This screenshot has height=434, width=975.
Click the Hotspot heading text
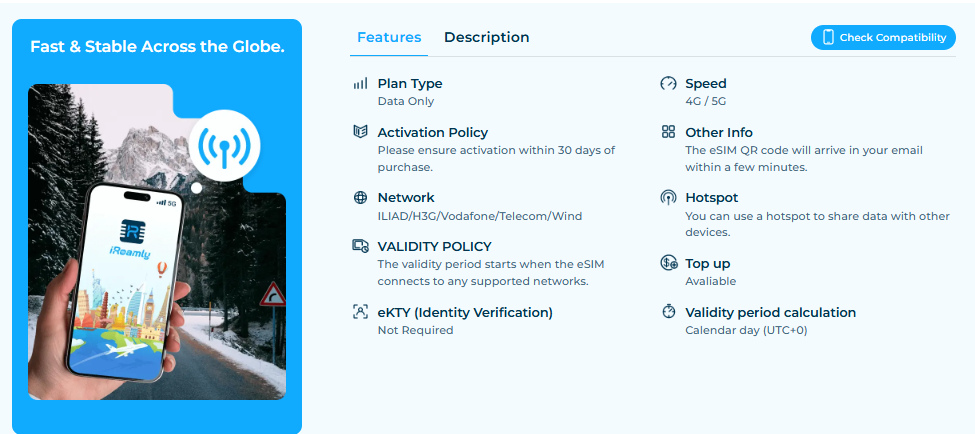coord(711,198)
